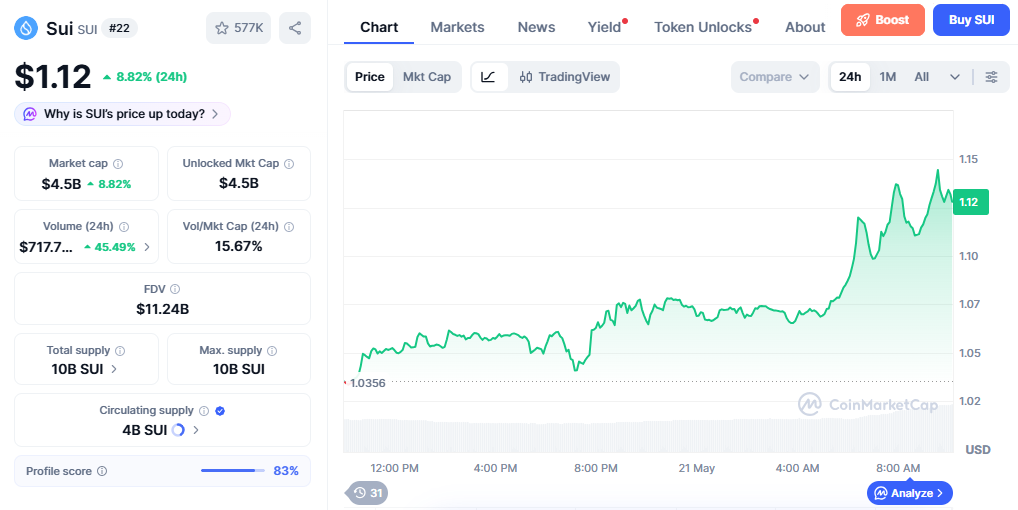This screenshot has height=510, width=1018.
Task: Show Volume (24h) info icon
Action: 124,226
